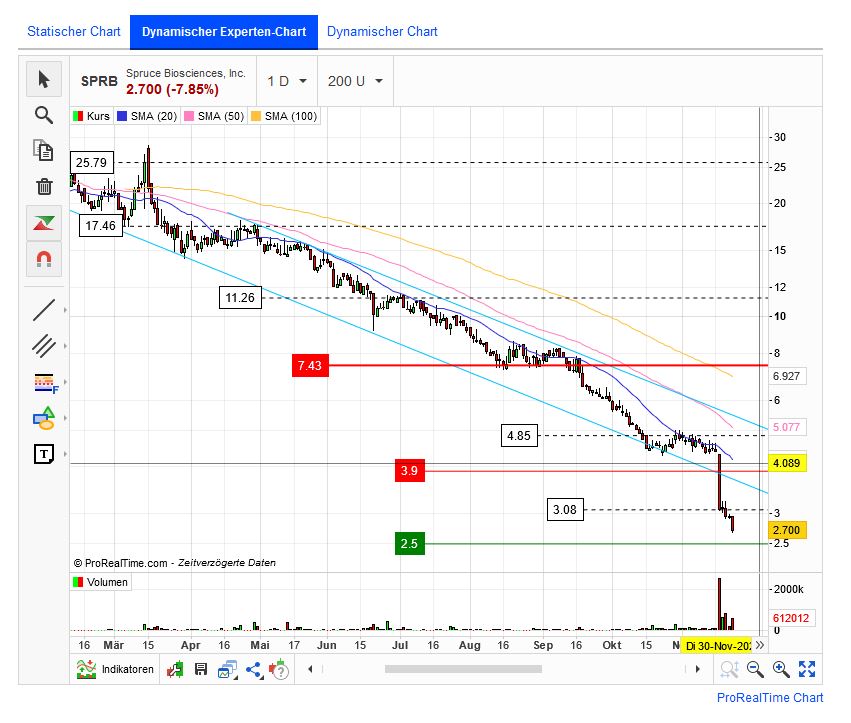Select the trendline drawing tool
The image size is (851, 723).
43,310
